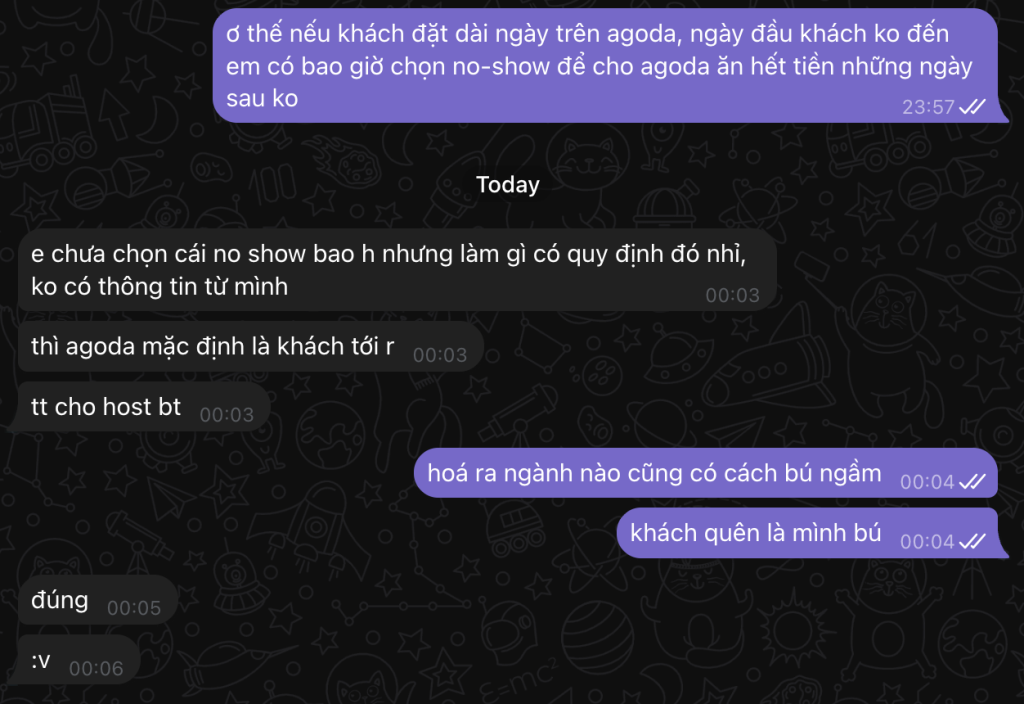Click the double-check icon on the 'bú ngầm' message
The width and height of the screenshot is (1024, 704).
972,482
